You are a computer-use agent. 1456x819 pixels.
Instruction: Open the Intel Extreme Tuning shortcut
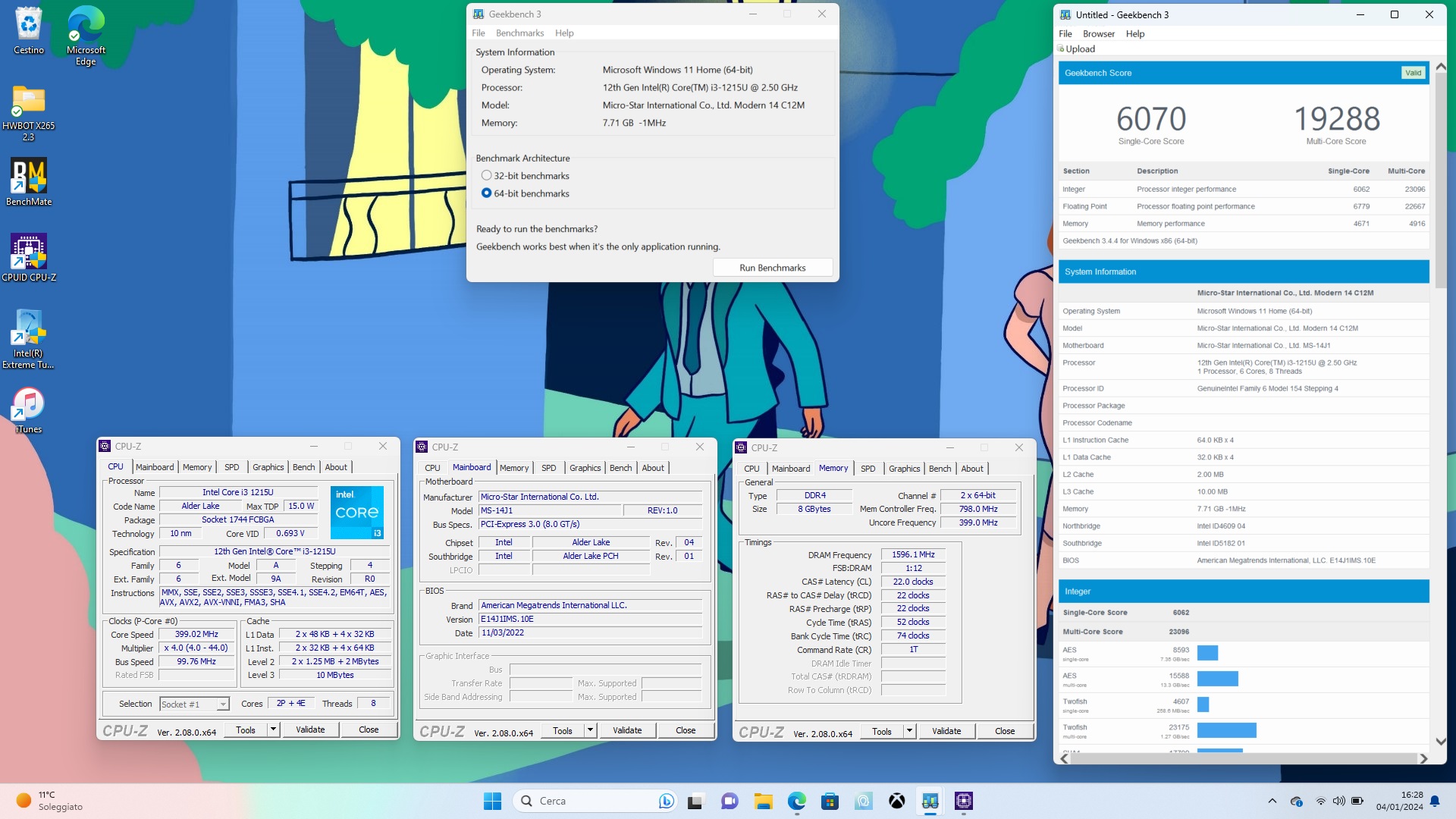[x=29, y=339]
